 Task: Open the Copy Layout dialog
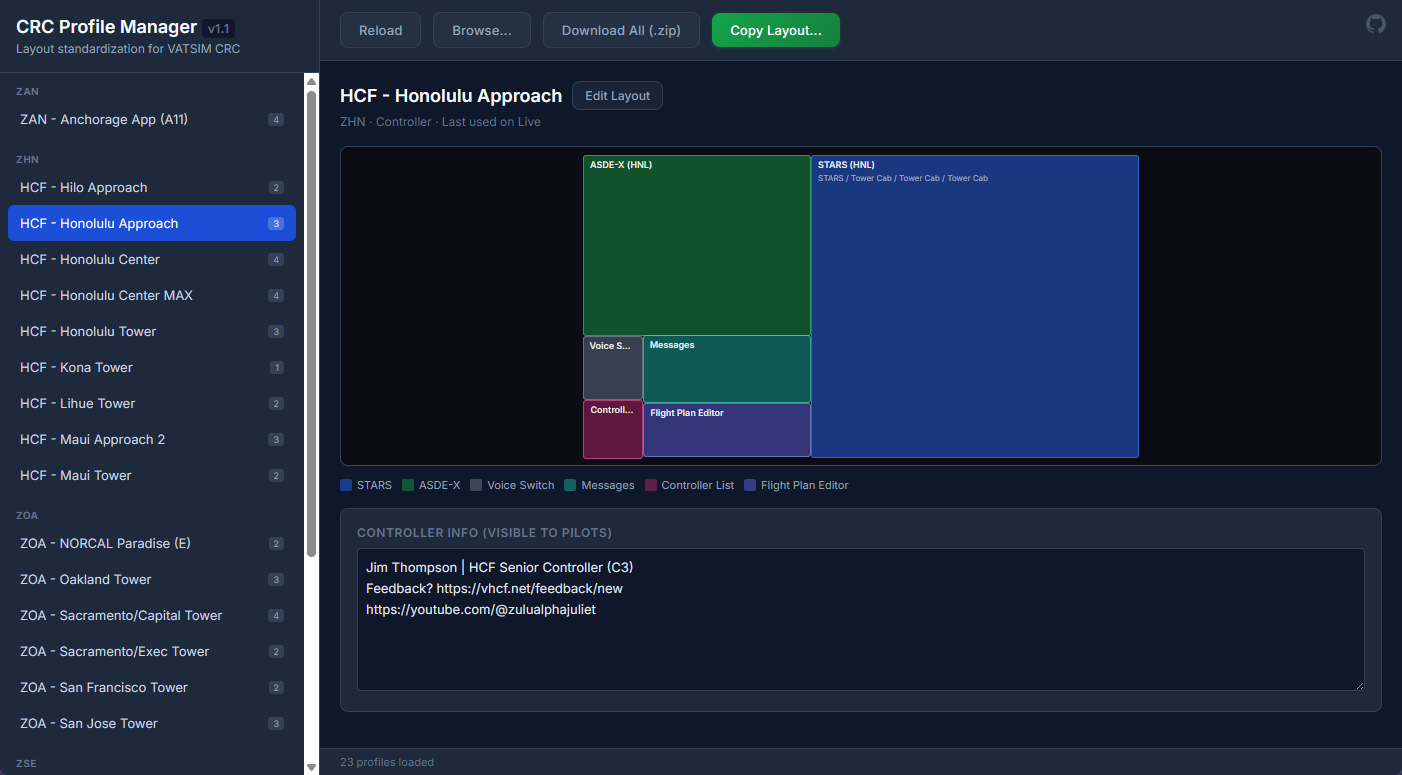point(776,30)
